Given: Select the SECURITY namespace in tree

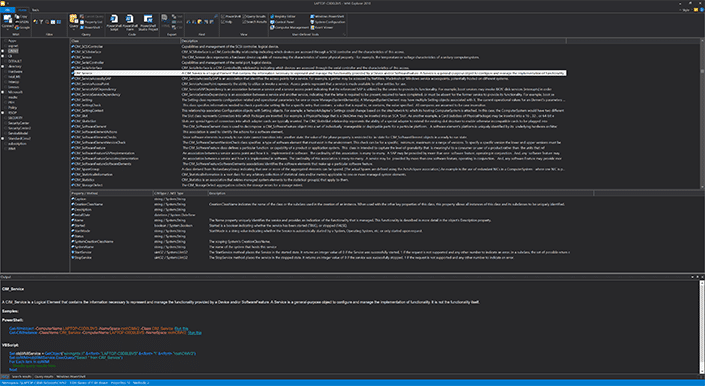Looking at the screenshot, I should [15, 118].
